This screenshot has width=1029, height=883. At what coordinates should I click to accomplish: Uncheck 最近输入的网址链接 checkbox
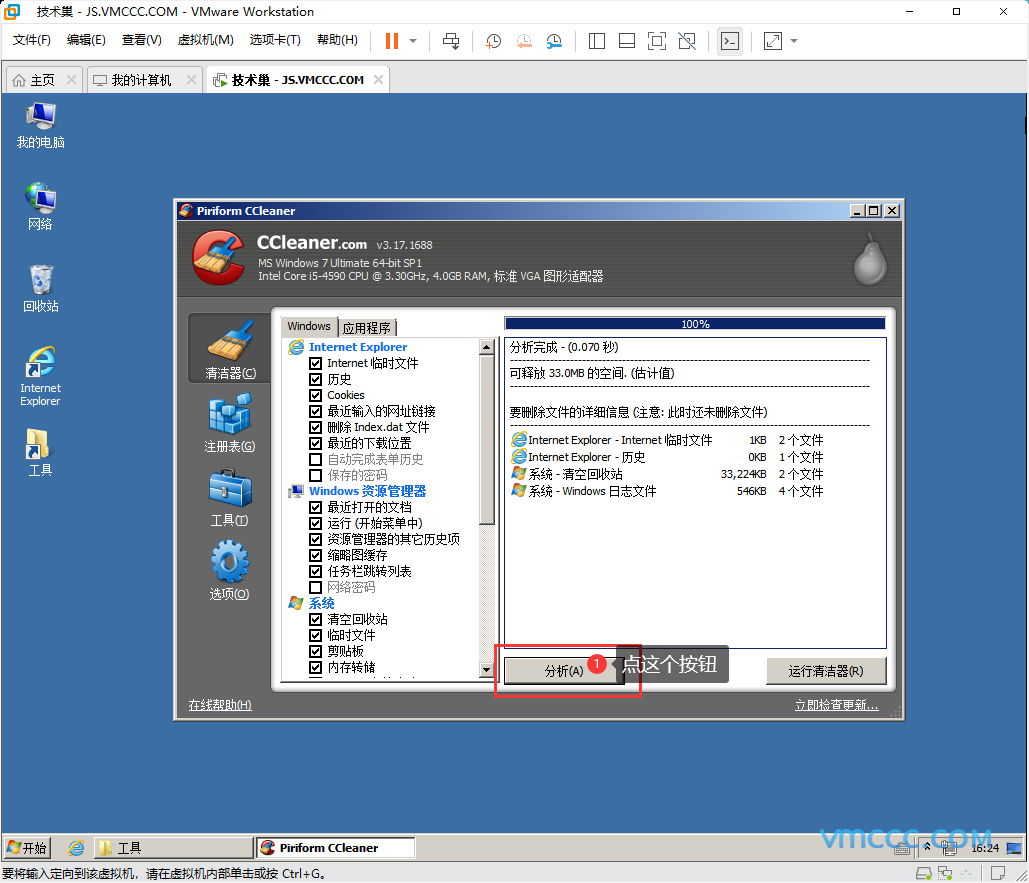[x=316, y=411]
